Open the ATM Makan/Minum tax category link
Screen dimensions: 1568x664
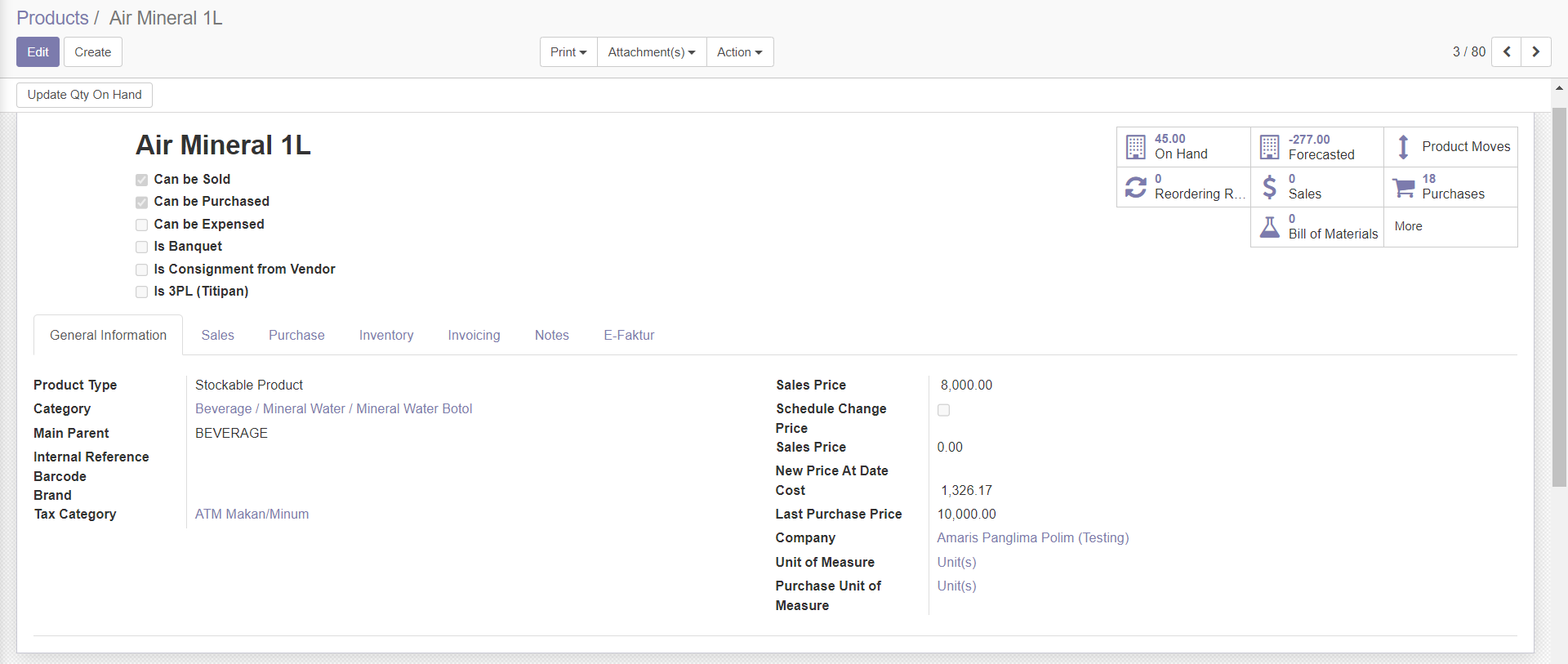click(252, 514)
